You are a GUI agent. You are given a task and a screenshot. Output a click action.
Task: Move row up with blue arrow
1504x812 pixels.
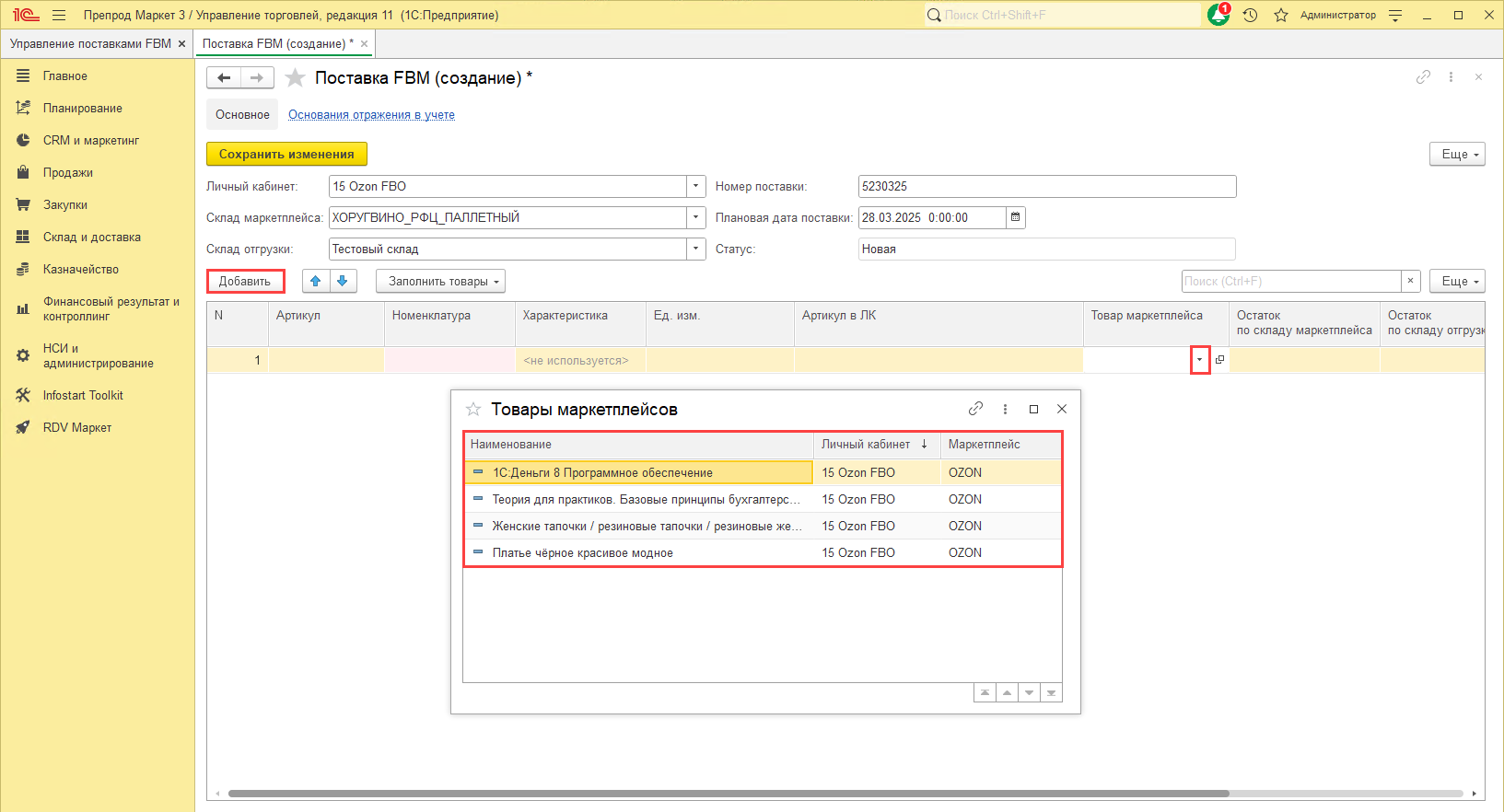click(x=316, y=282)
